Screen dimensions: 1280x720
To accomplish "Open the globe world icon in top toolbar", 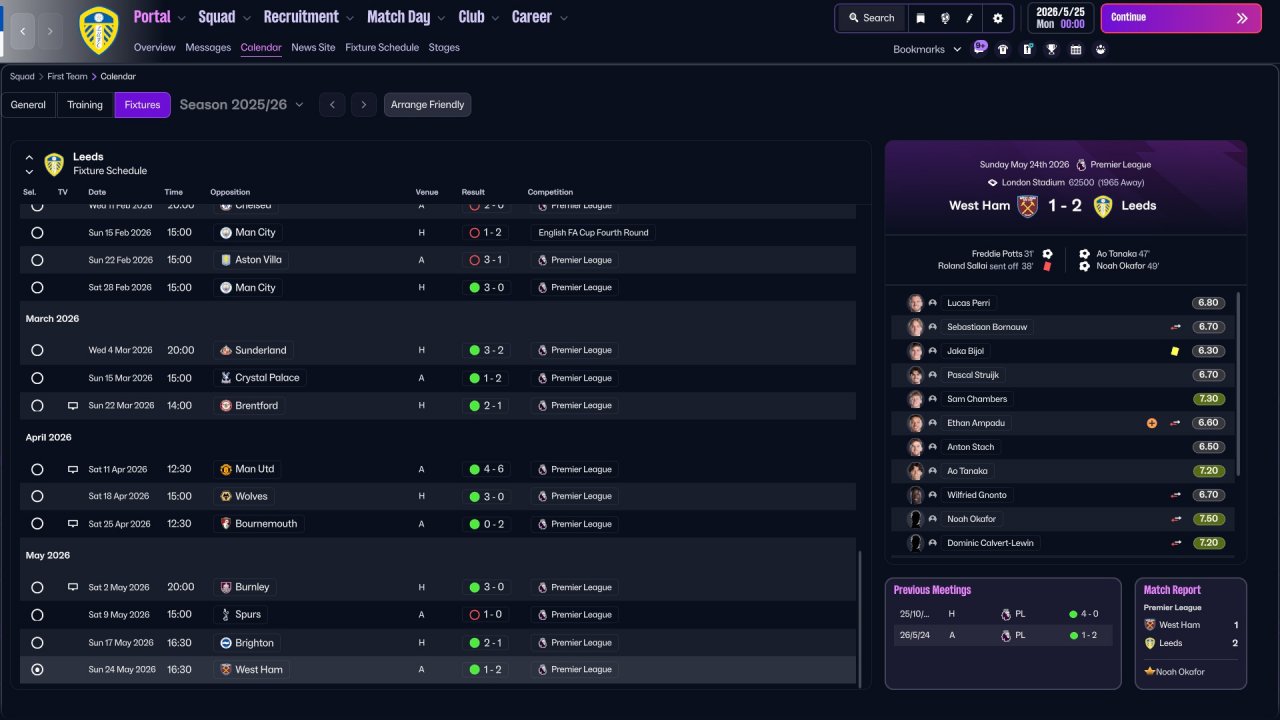I will pyautogui.click(x=945, y=18).
